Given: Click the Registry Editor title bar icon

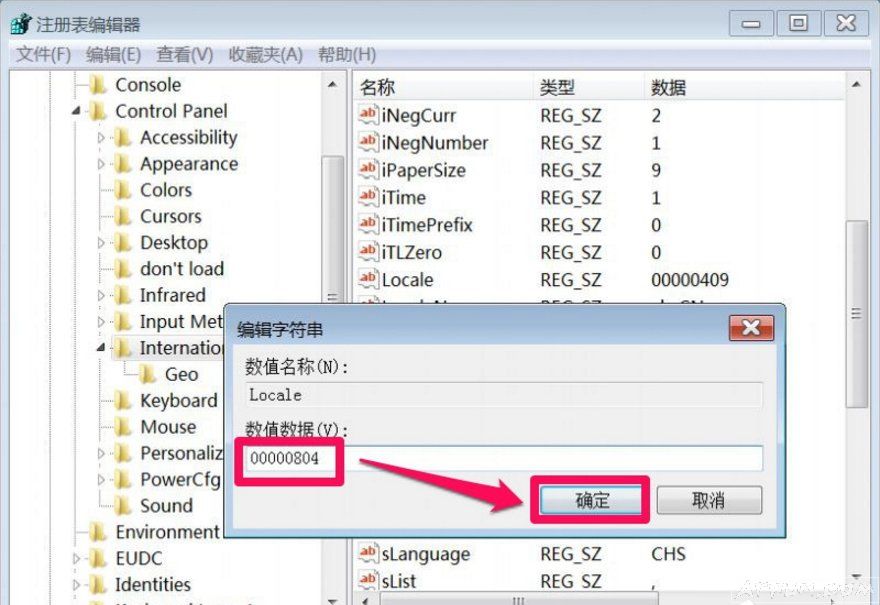Looking at the screenshot, I should pyautogui.click(x=18, y=23).
